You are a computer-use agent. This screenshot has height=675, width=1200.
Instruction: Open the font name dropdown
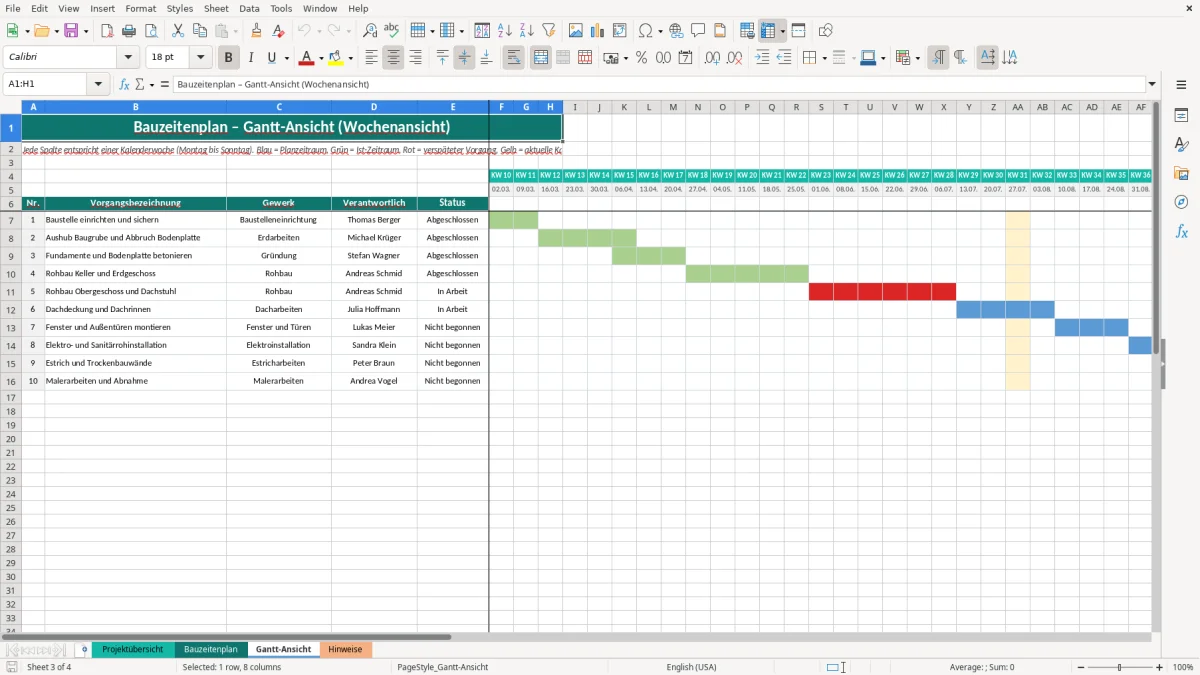(128, 58)
